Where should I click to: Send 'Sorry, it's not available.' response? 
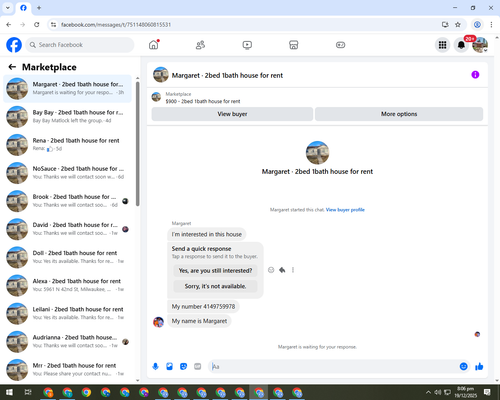[215, 286]
